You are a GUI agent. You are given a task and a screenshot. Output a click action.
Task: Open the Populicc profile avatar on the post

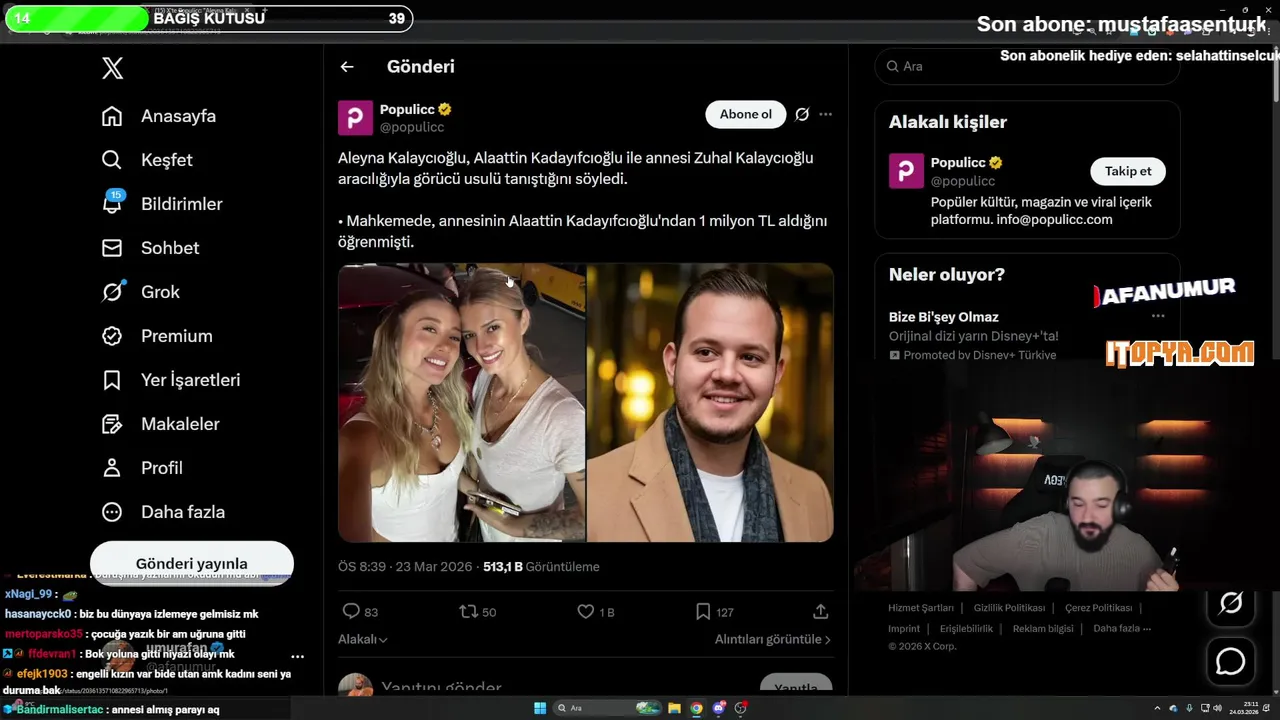[355, 118]
